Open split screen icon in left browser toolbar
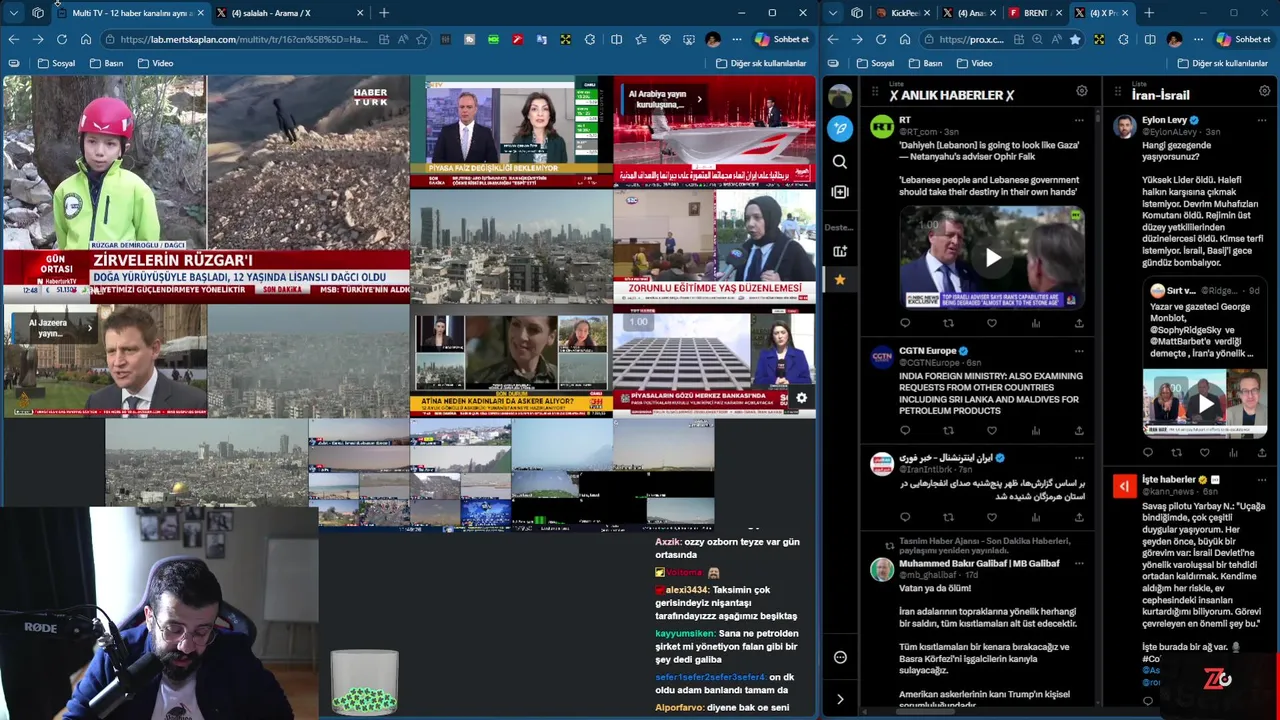Image resolution: width=1280 pixels, height=720 pixels. click(616, 39)
